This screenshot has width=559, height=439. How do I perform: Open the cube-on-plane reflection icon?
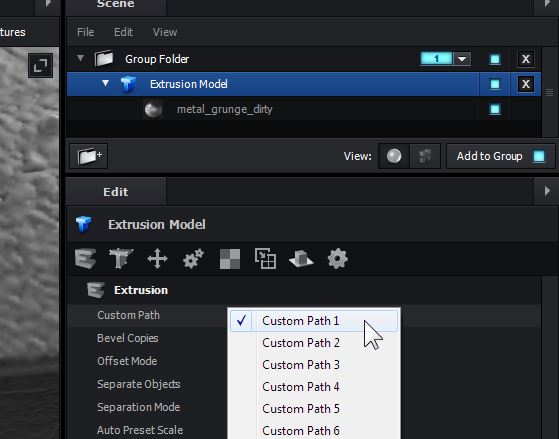302,259
